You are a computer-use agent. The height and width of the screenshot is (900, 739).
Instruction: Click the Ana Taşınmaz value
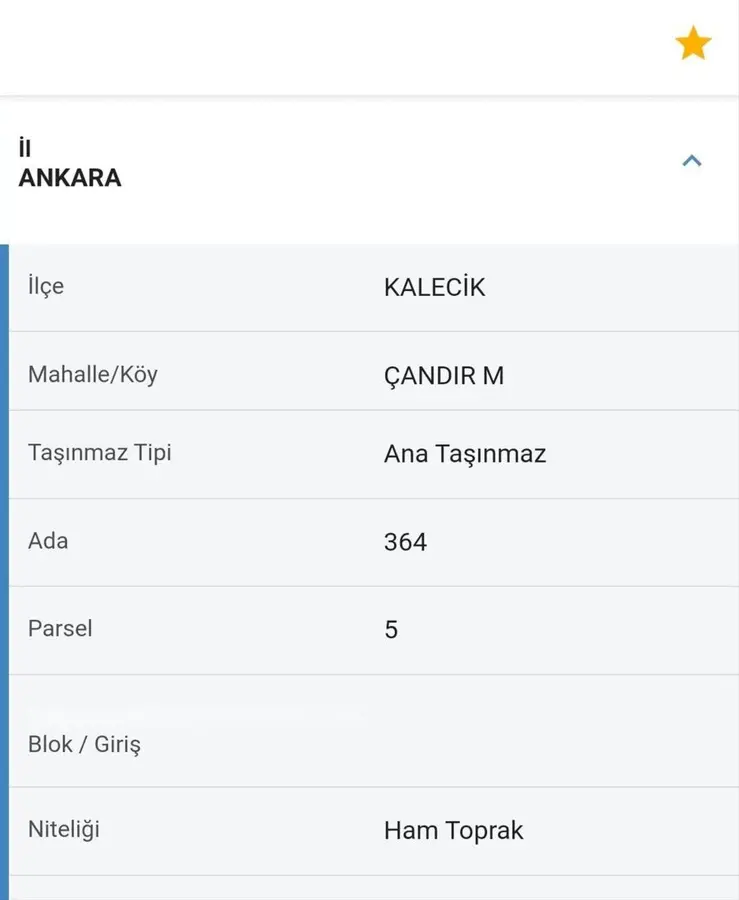pyautogui.click(x=465, y=454)
